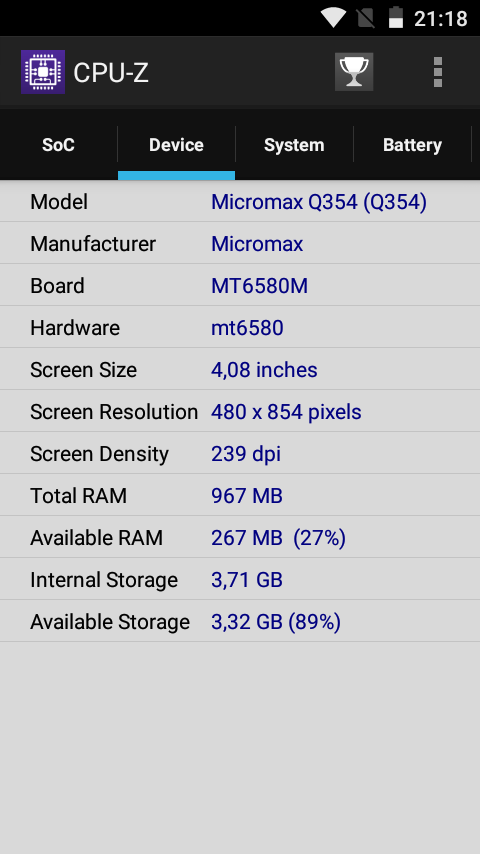The image size is (480, 854).
Task: Switch to the SoC tab
Action: (58, 145)
